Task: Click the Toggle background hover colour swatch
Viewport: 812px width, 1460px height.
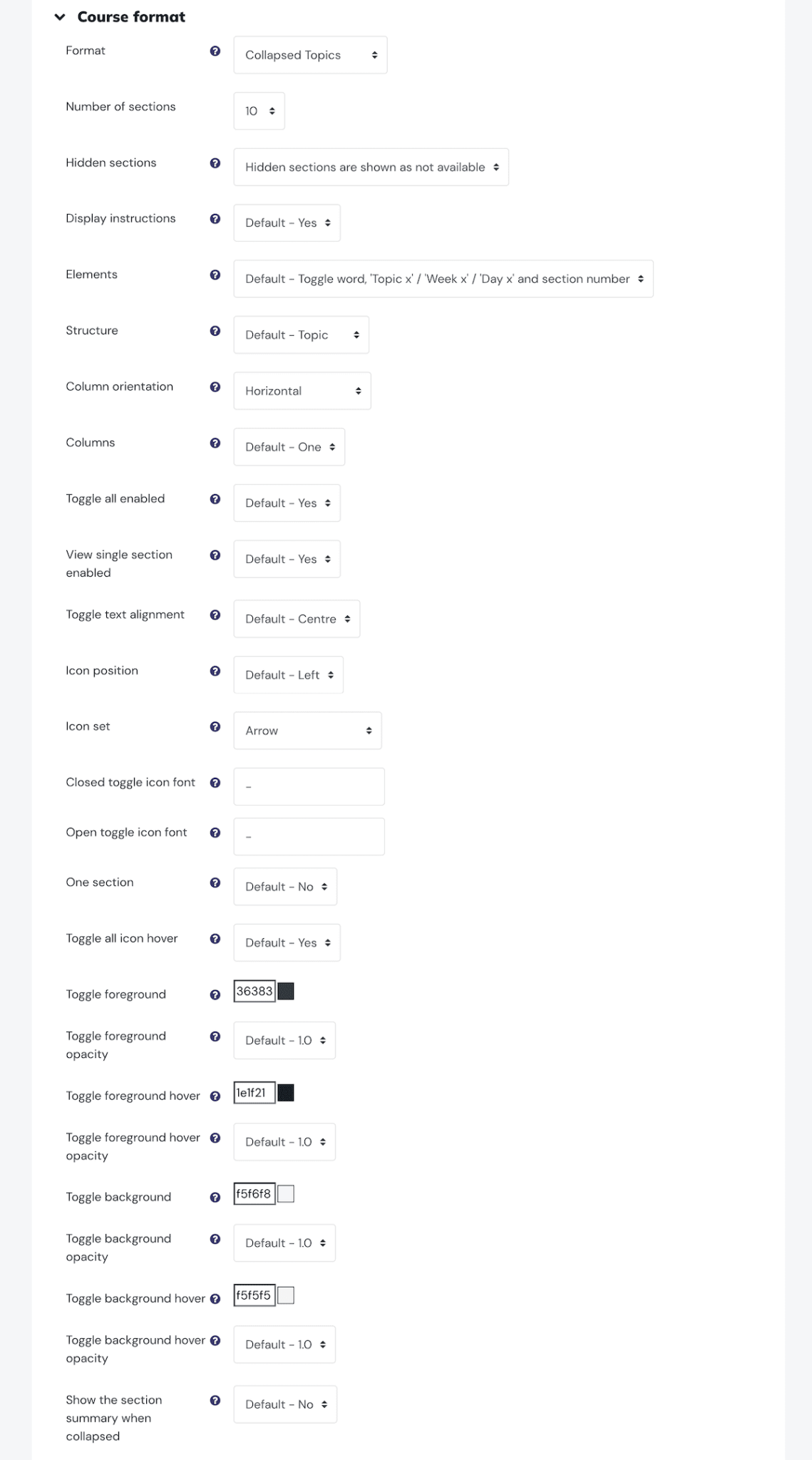Action: point(286,1295)
